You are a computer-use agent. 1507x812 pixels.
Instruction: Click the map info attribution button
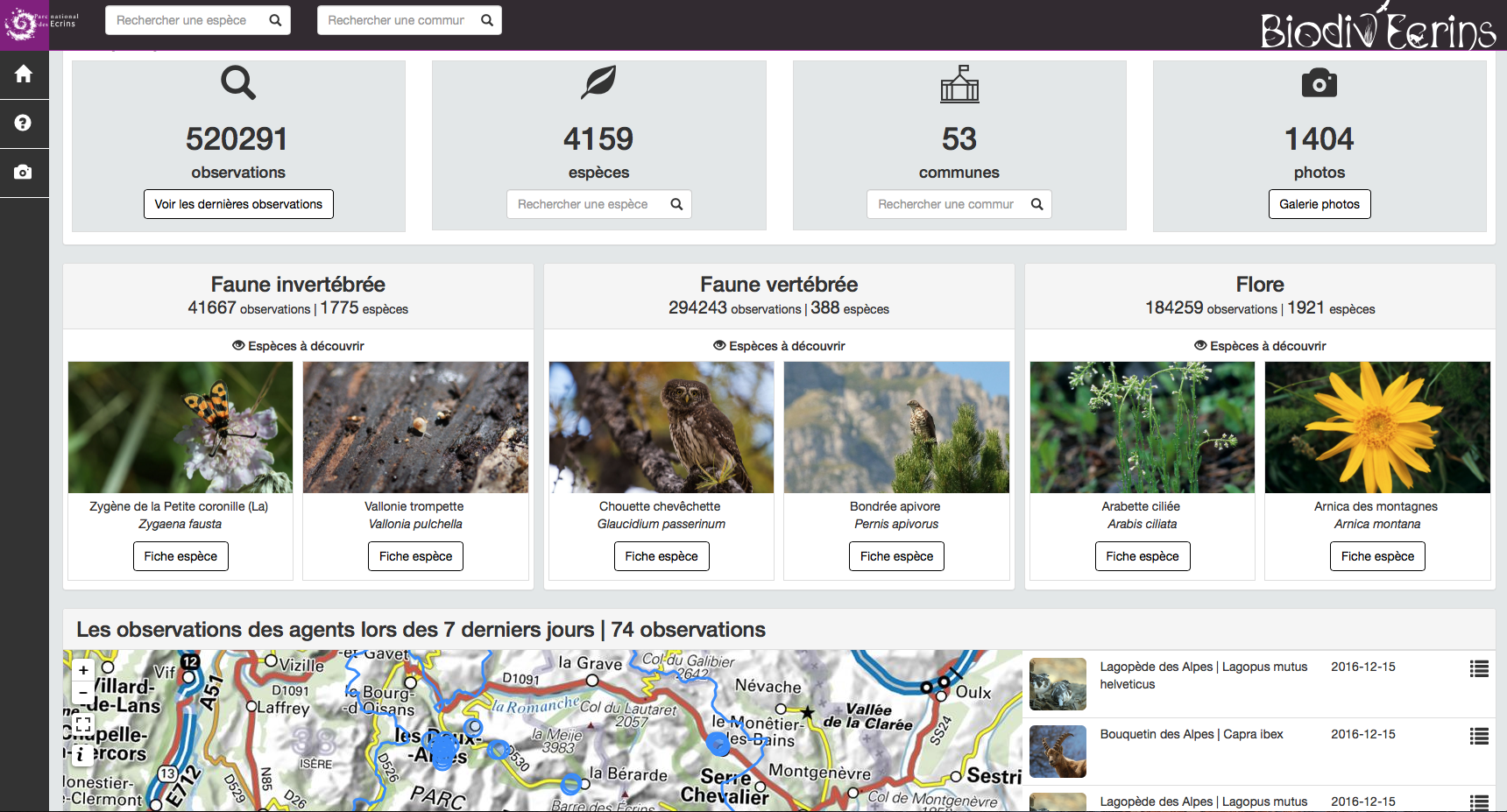click(81, 754)
